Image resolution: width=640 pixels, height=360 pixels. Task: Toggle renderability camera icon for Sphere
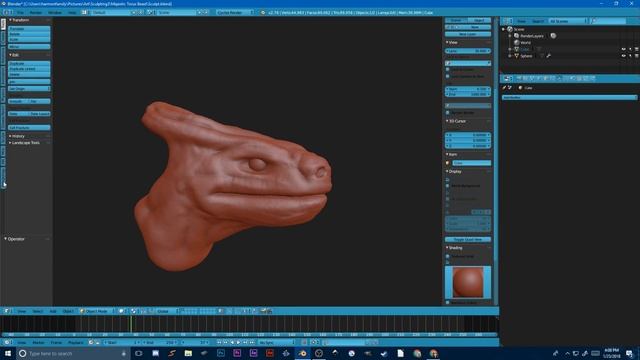pos(636,56)
